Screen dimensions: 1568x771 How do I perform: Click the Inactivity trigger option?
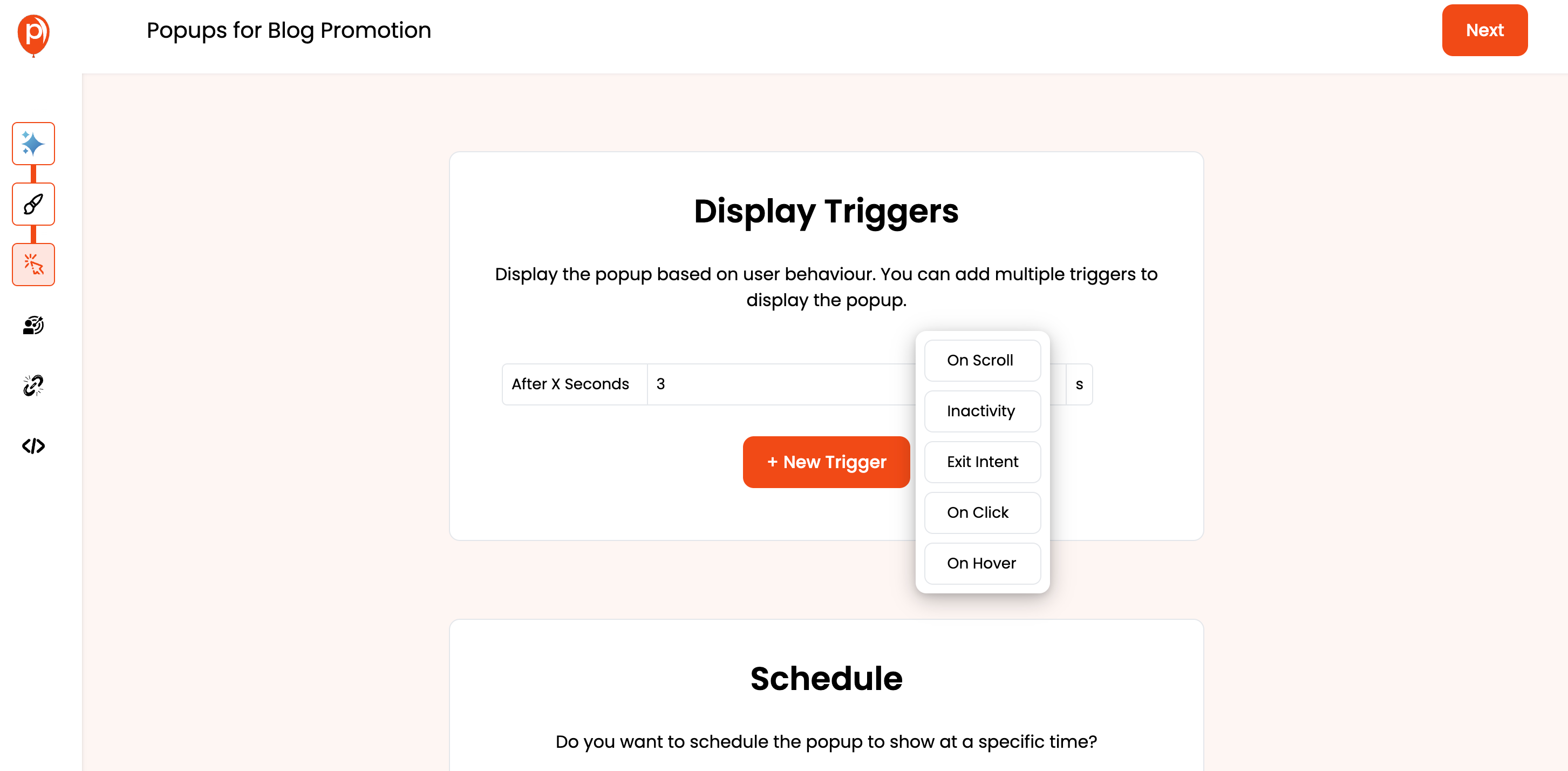(x=982, y=410)
